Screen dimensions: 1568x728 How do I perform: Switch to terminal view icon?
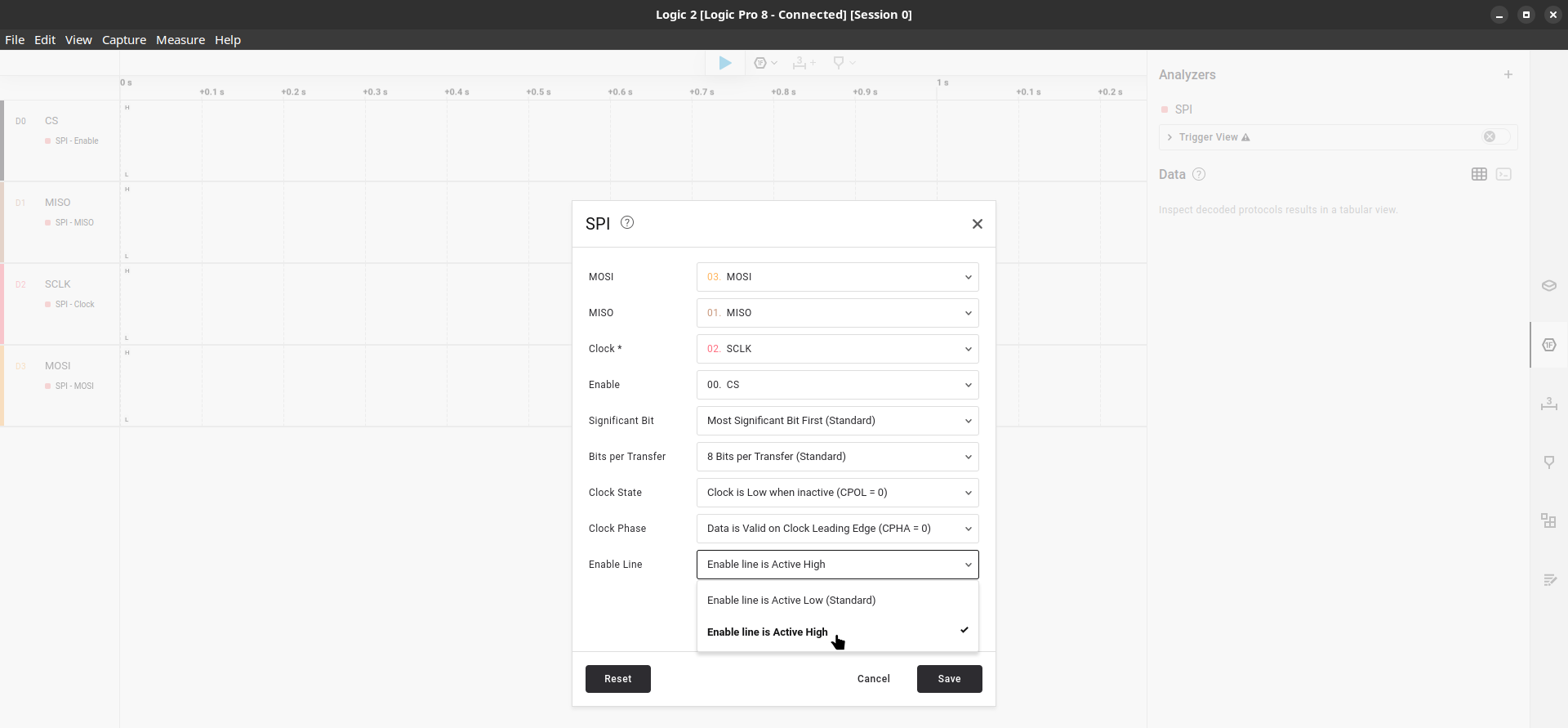(x=1503, y=174)
